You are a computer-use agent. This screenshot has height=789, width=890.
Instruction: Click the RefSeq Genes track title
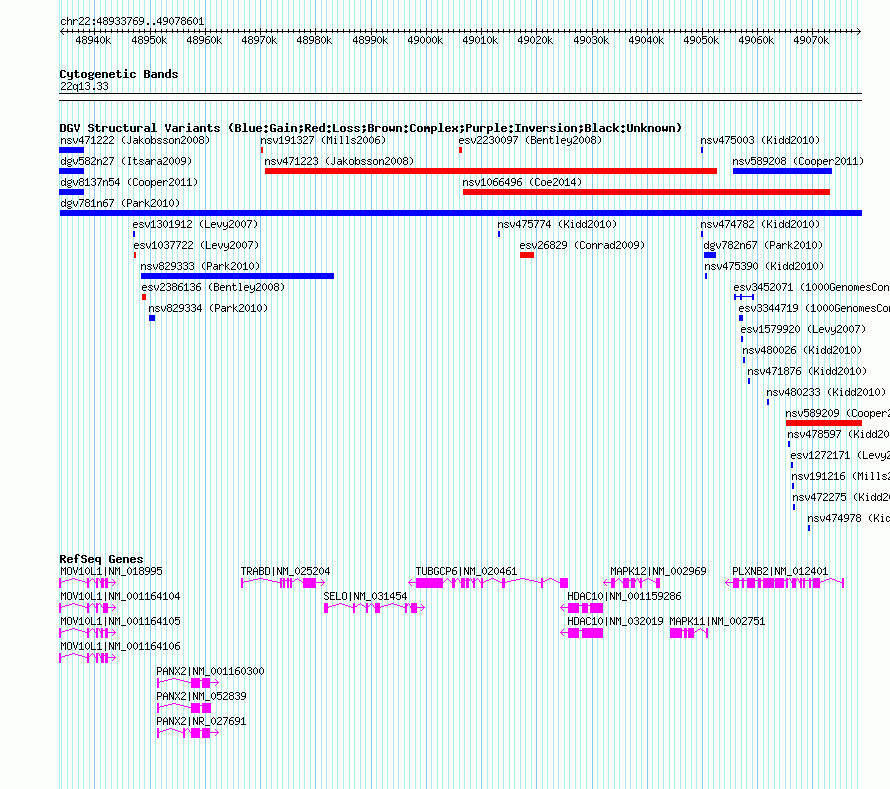pos(101,559)
